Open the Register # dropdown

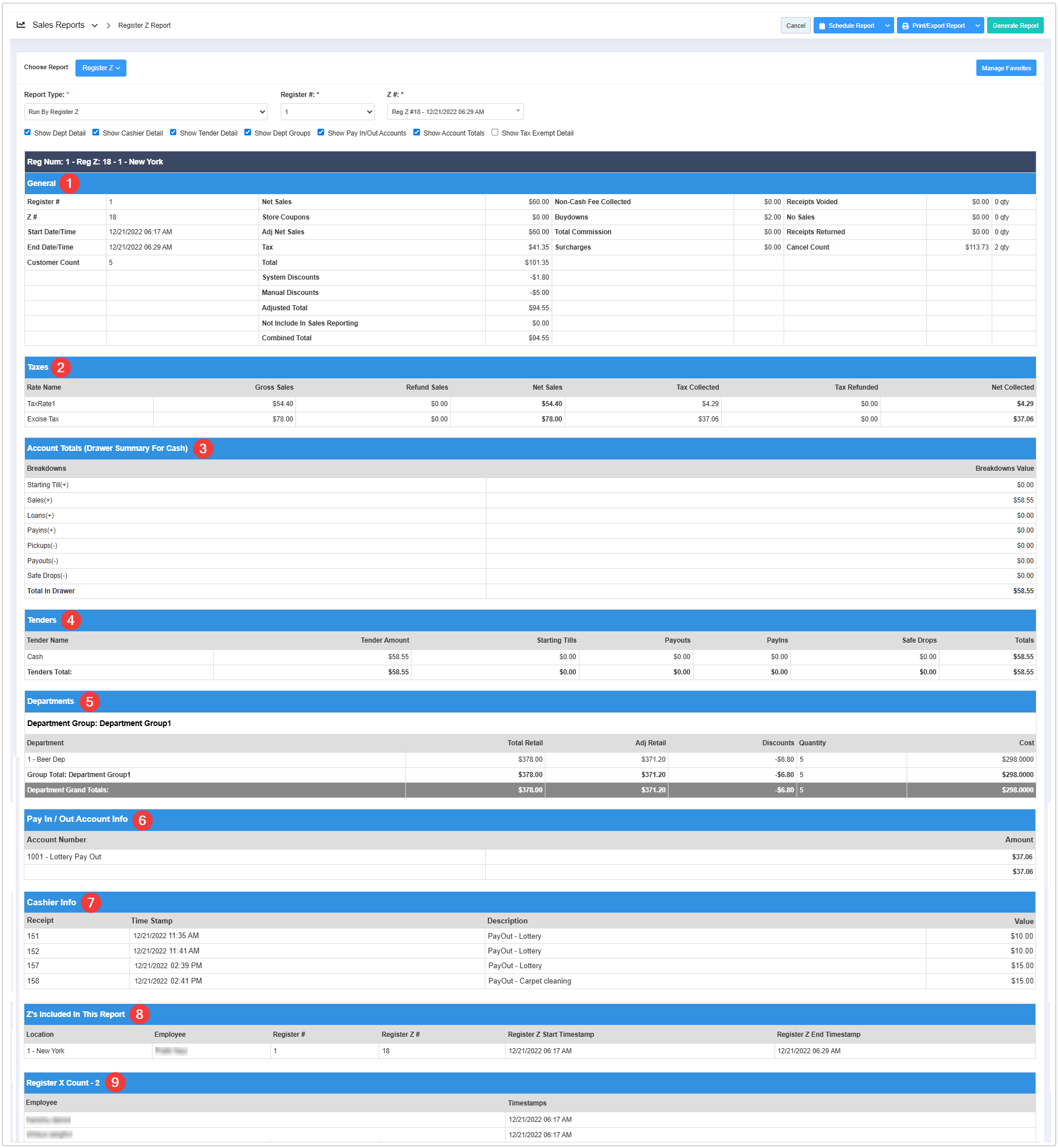pyautogui.click(x=327, y=112)
